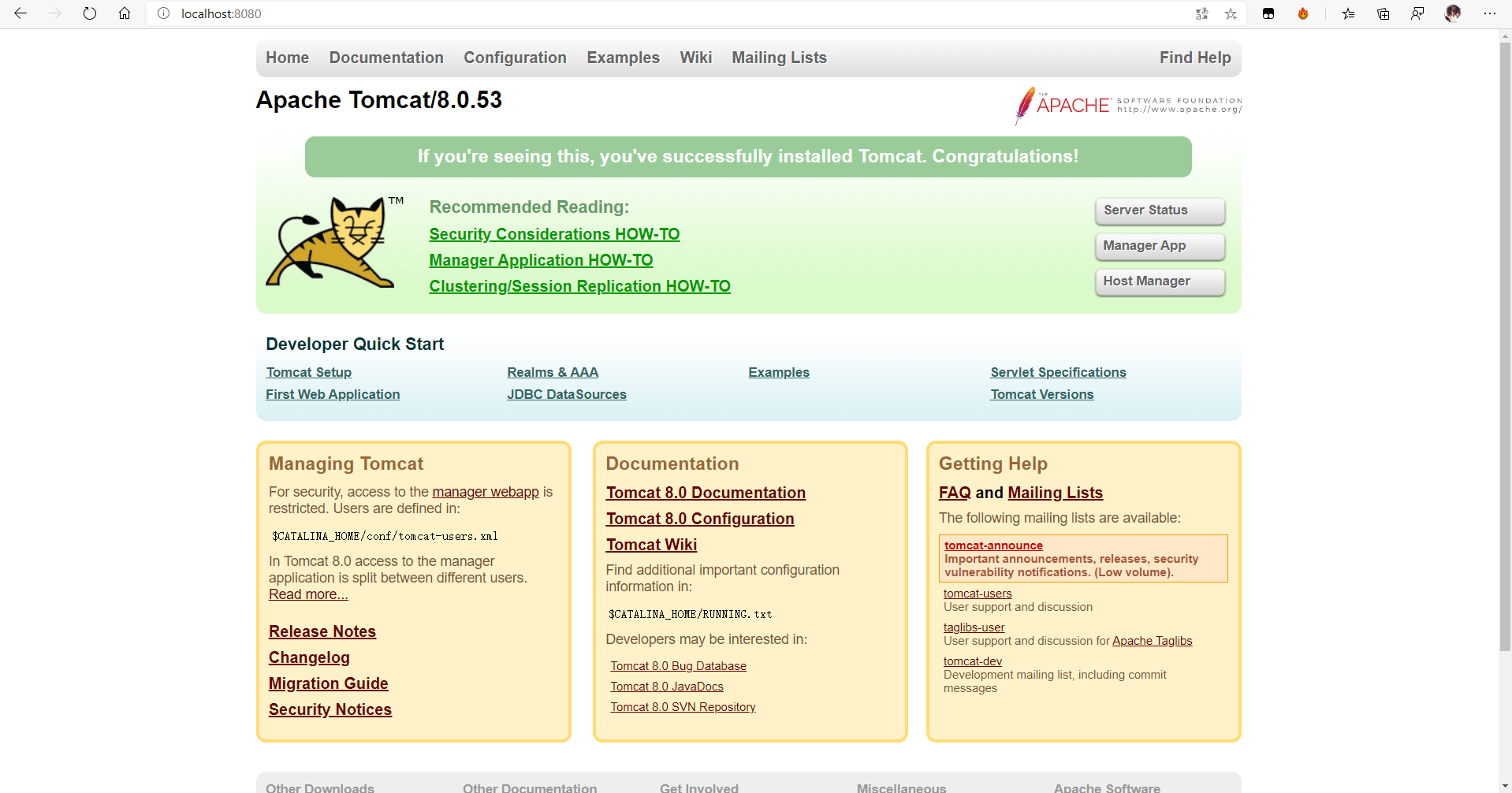Open the Changelog link
The height and width of the screenshot is (793, 1512).
click(309, 657)
